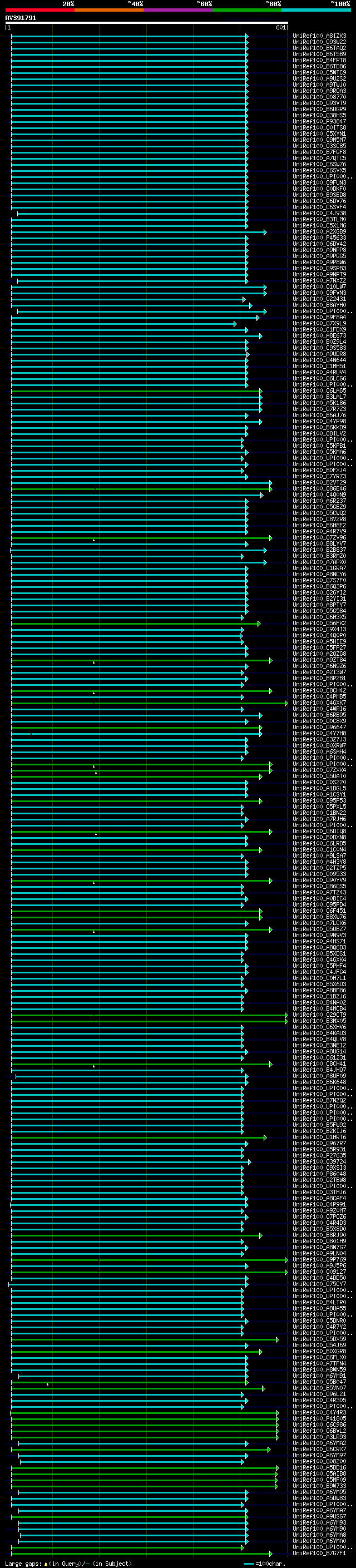This screenshot has height=1568, width=356.
Task: Select UniRef100_Q6DIQ8 label
Action: pos(319,832)
